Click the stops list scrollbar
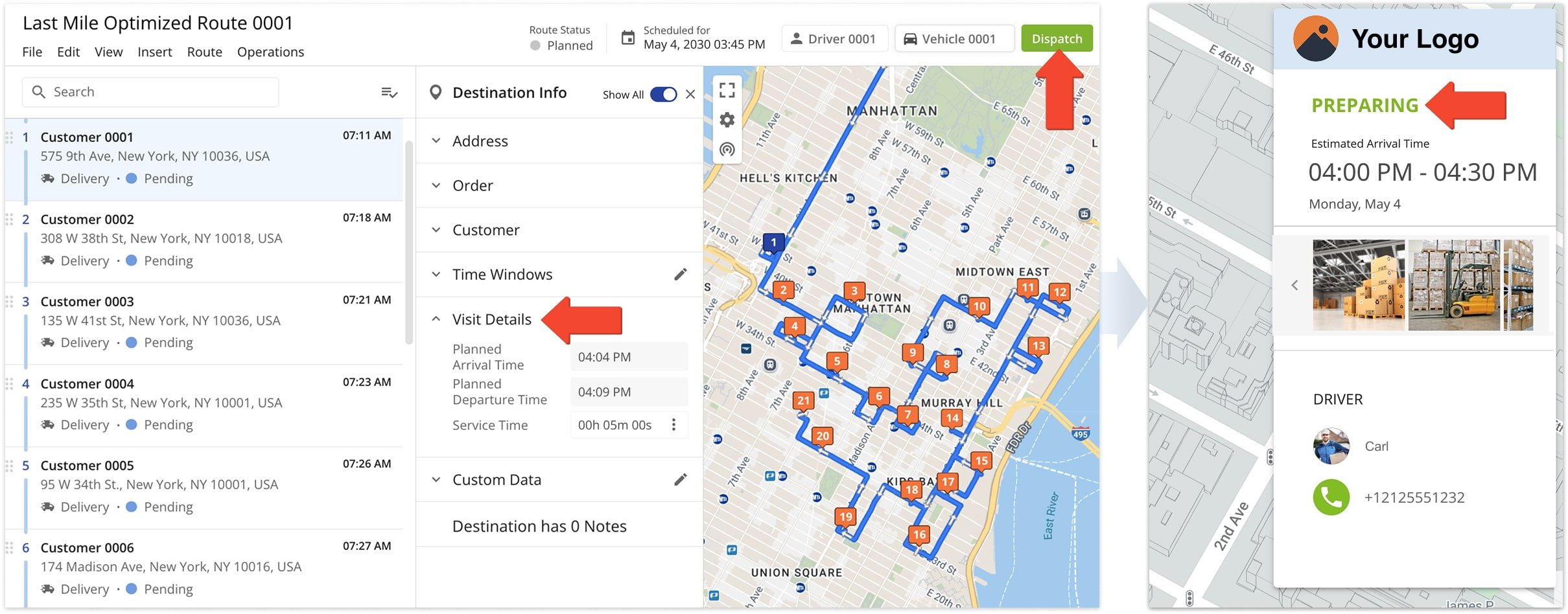 [409, 242]
